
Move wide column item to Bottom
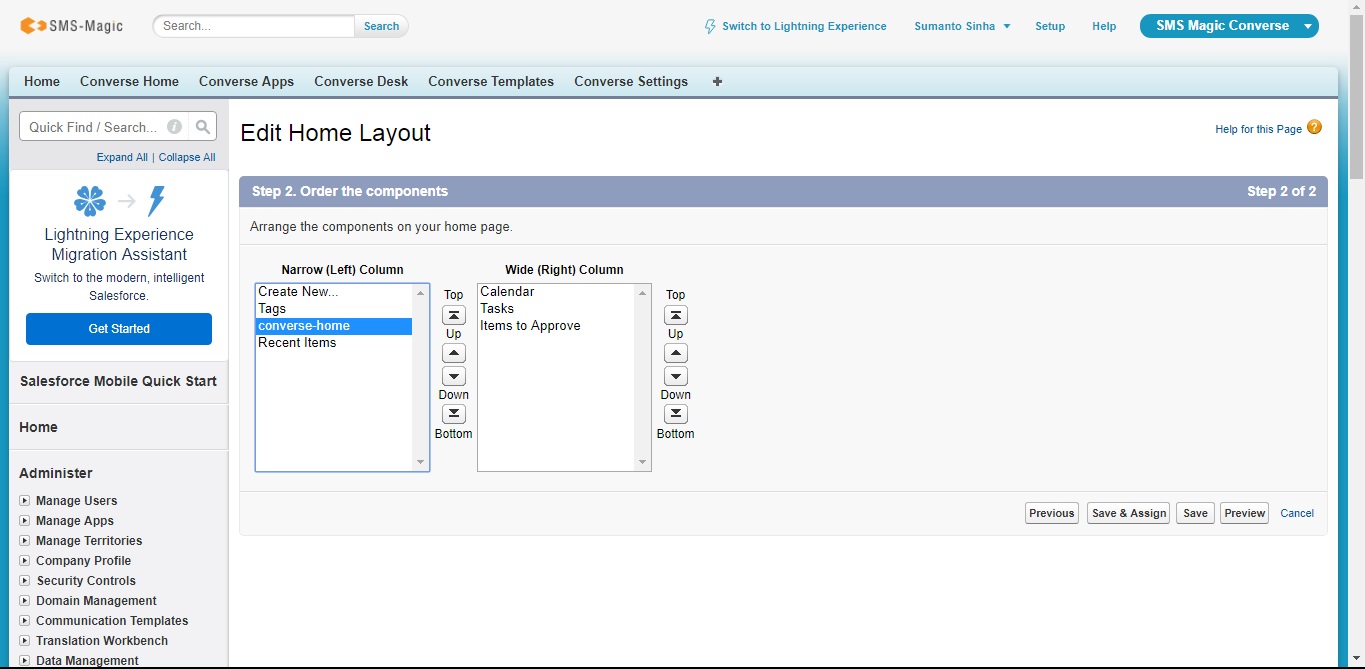click(x=676, y=414)
